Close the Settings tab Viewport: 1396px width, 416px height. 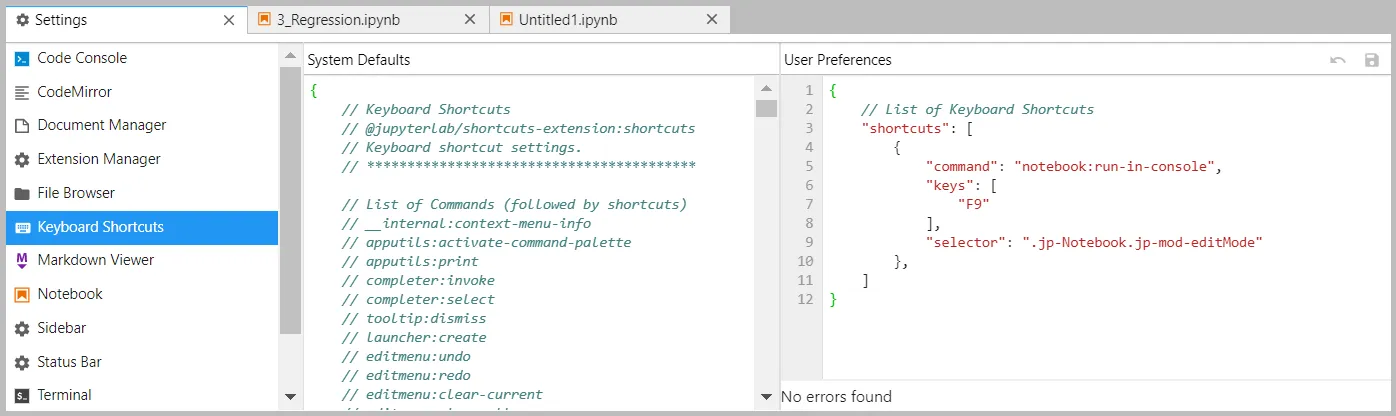pos(229,20)
